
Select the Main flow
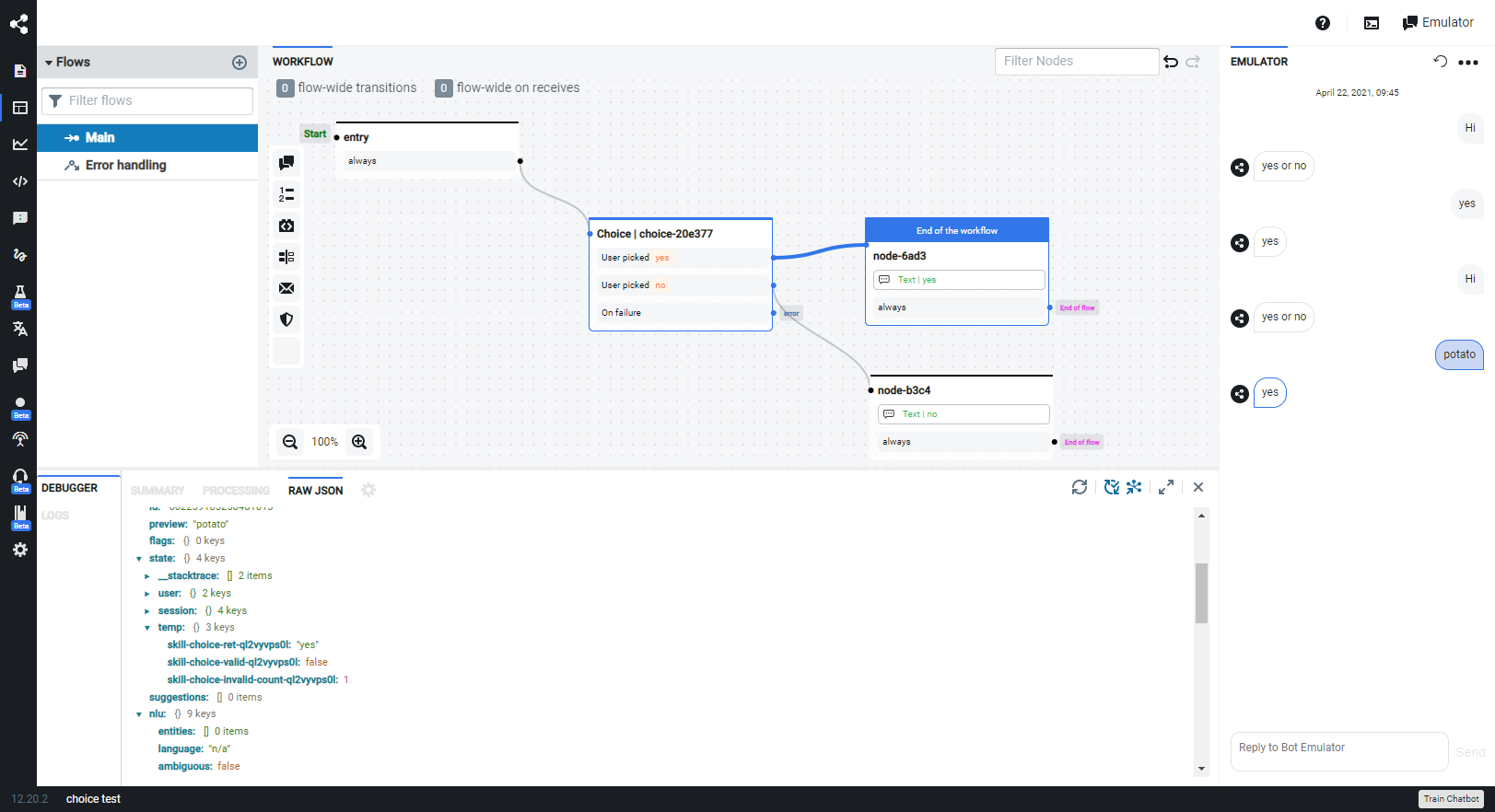(147, 138)
